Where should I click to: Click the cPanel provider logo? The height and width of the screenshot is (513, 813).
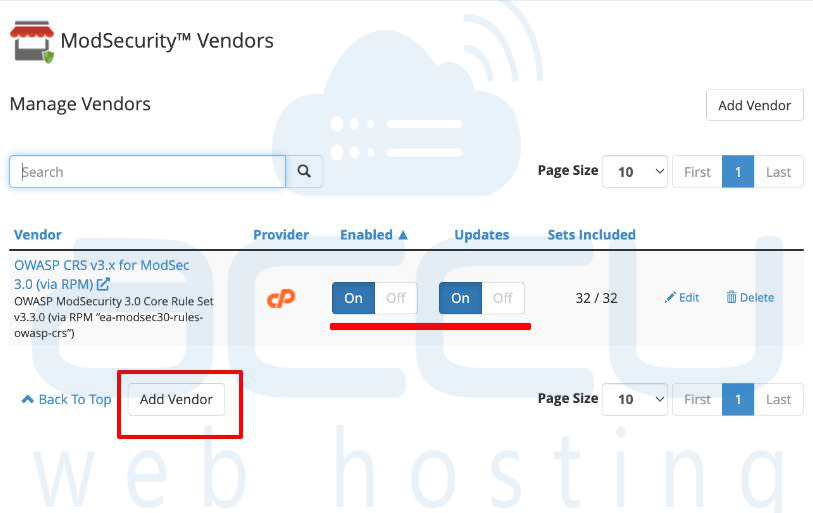pyautogui.click(x=281, y=298)
